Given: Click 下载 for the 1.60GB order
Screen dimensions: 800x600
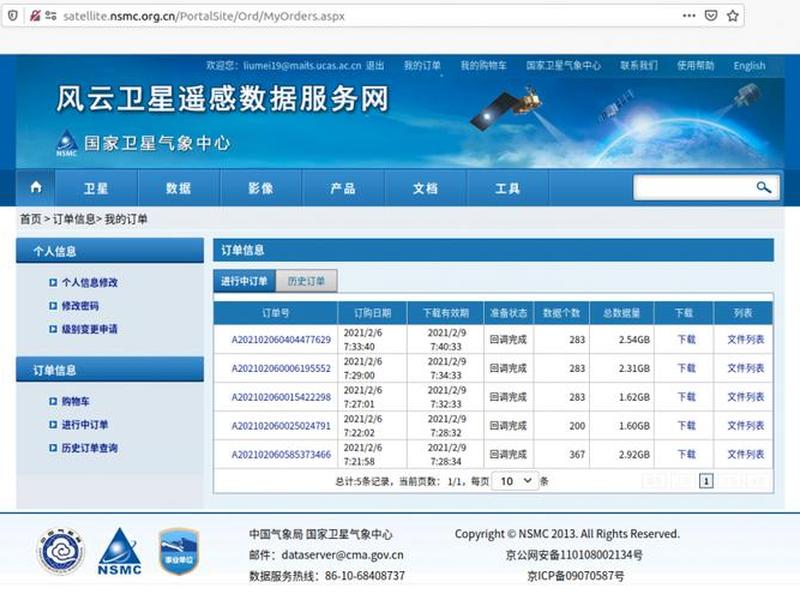Looking at the screenshot, I should pyautogui.click(x=686, y=425).
